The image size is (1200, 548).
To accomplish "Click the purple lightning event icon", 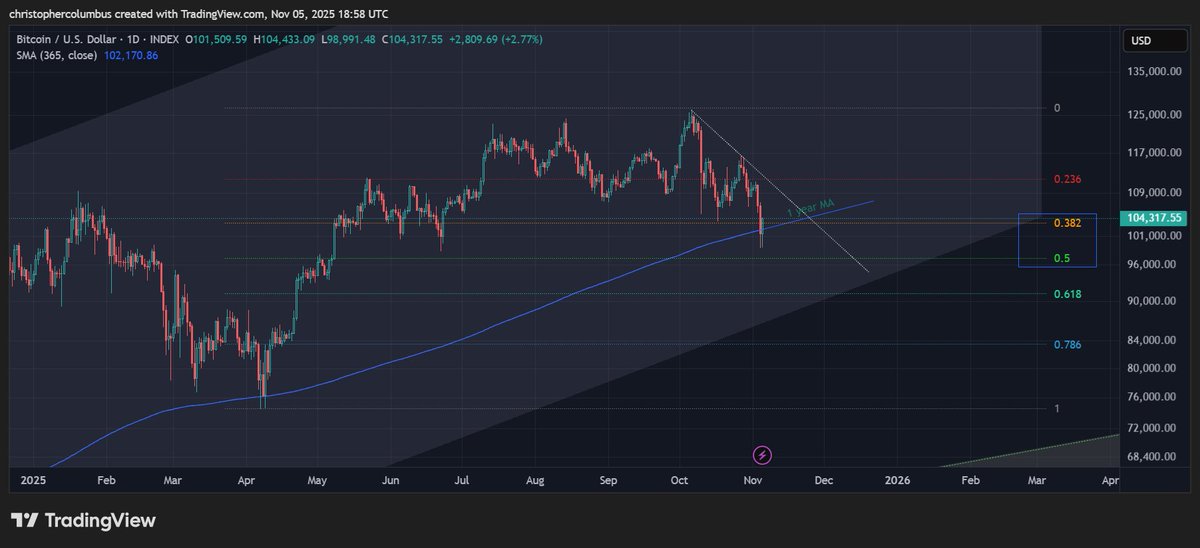I will pyautogui.click(x=763, y=455).
